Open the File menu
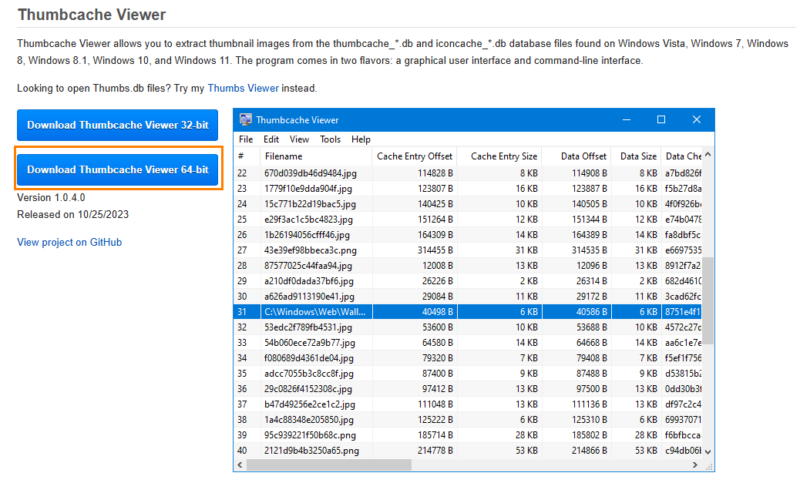This screenshot has width=800, height=483. [245, 139]
